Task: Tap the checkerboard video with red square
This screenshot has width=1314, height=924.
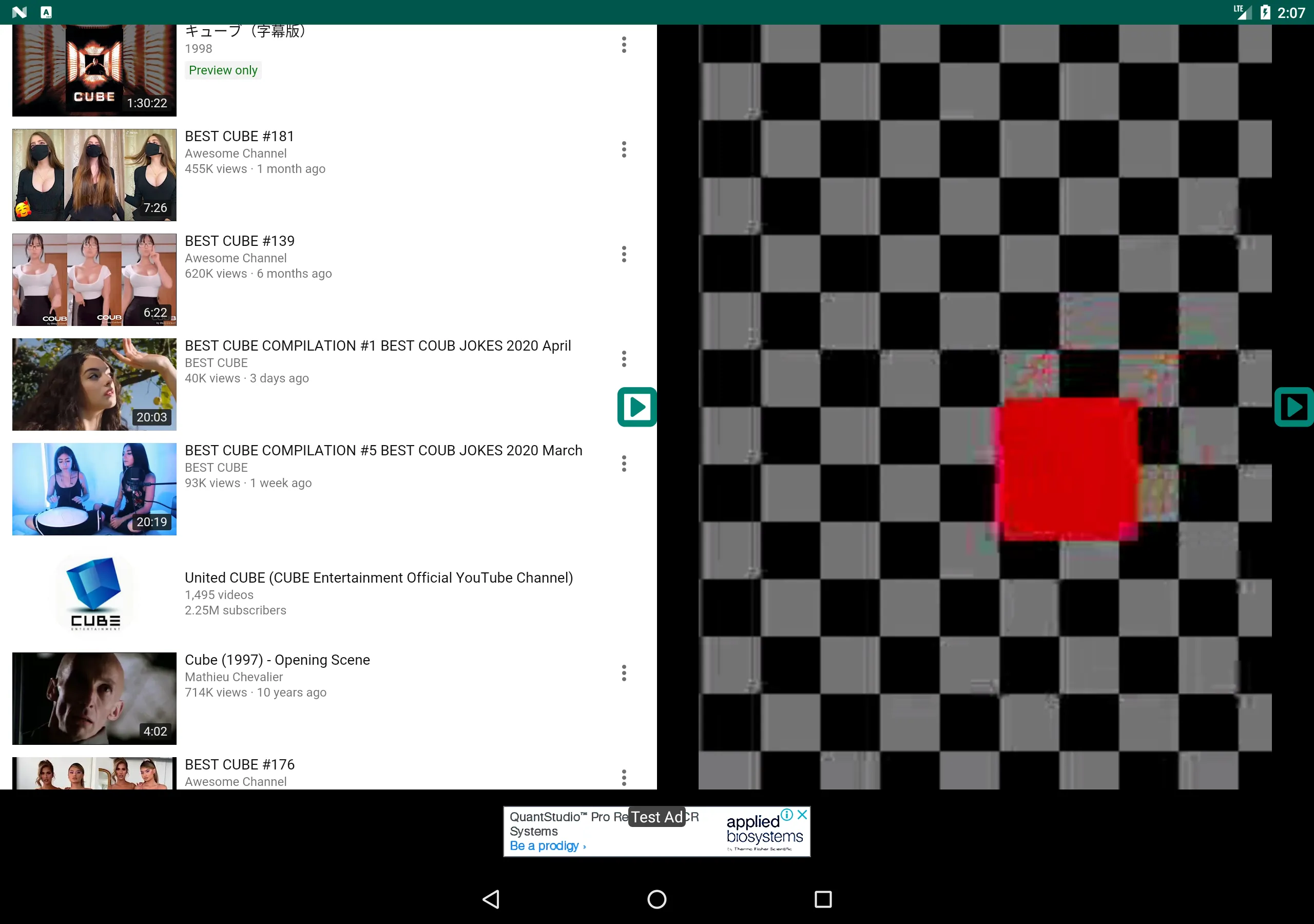Action: (985, 407)
